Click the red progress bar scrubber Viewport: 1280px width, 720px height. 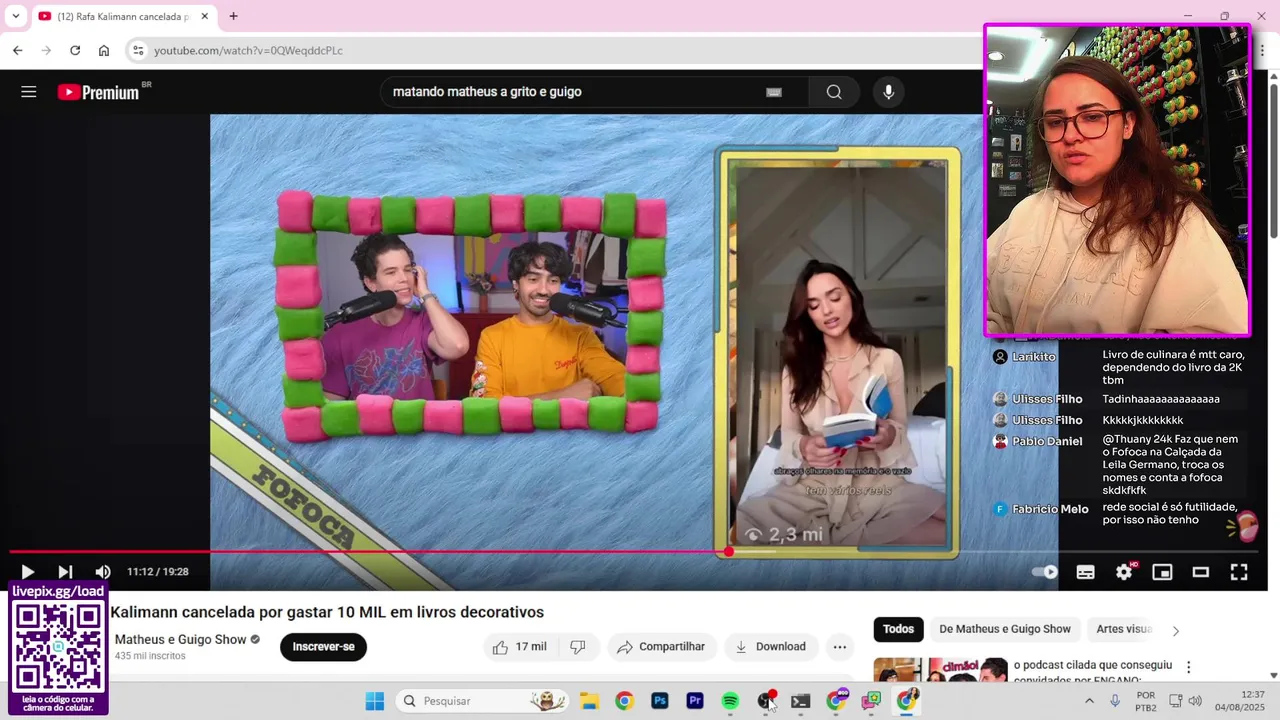pos(729,551)
